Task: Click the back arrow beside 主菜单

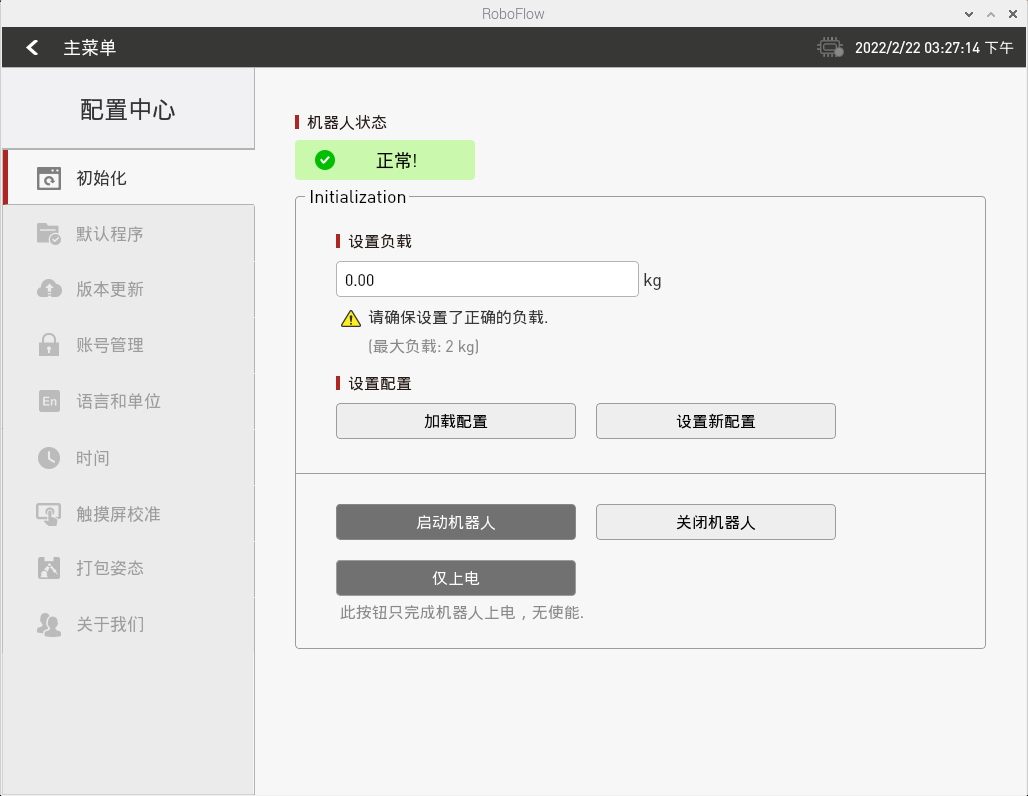Action: pos(33,47)
